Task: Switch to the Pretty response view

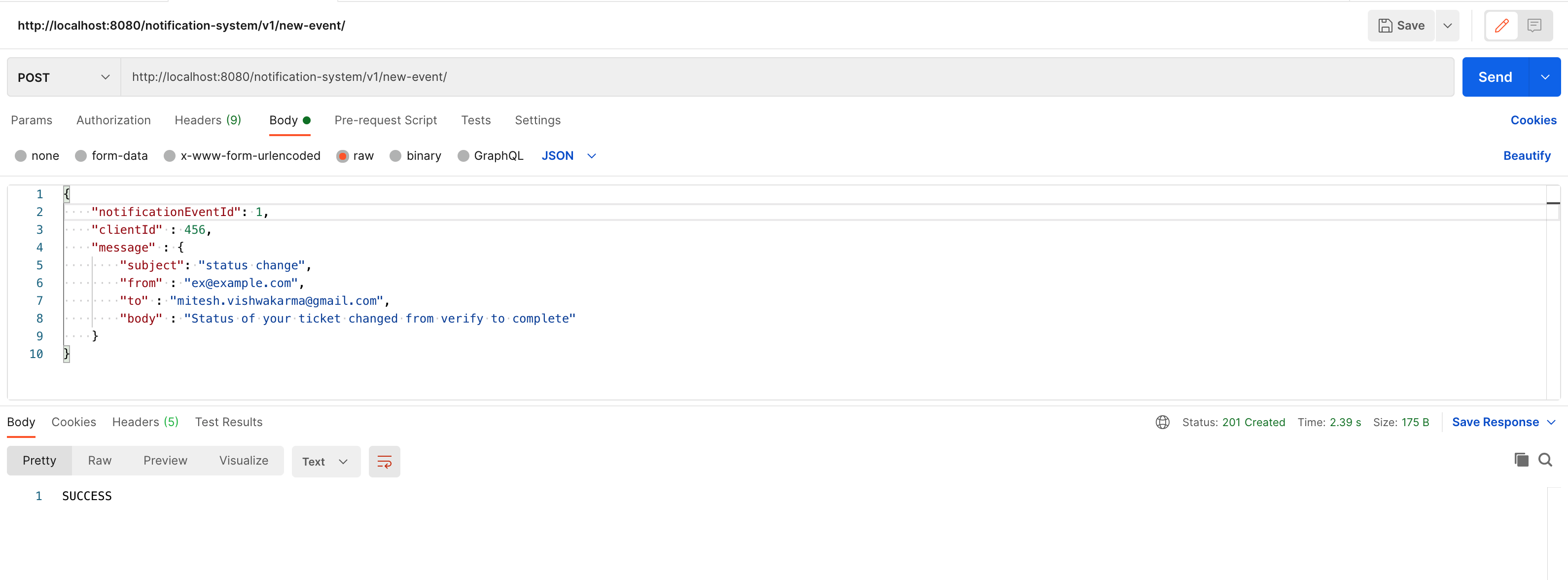Action: point(39,461)
